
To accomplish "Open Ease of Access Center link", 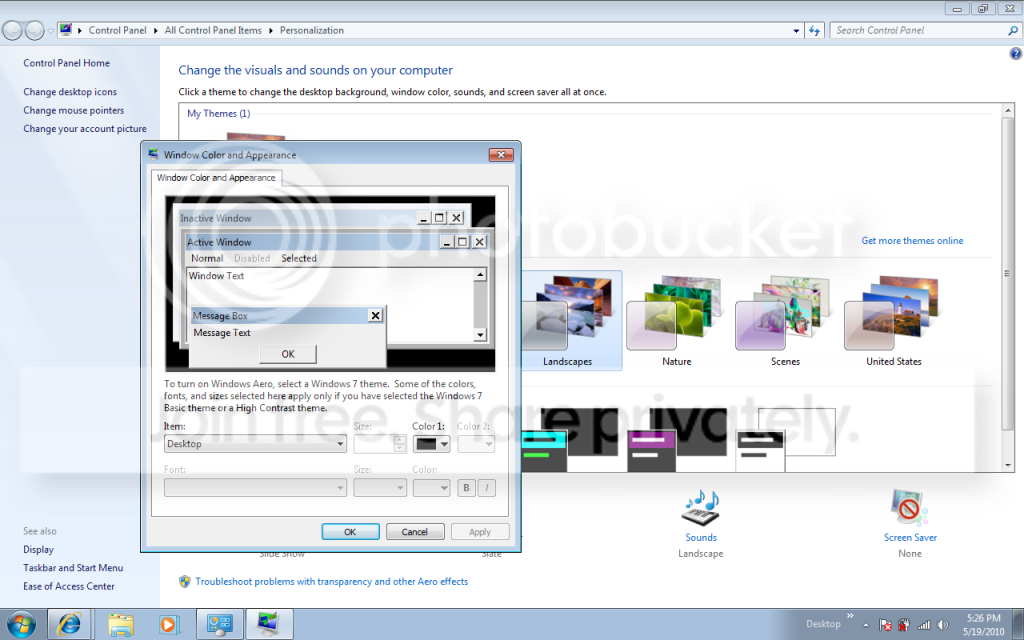I will [69, 586].
